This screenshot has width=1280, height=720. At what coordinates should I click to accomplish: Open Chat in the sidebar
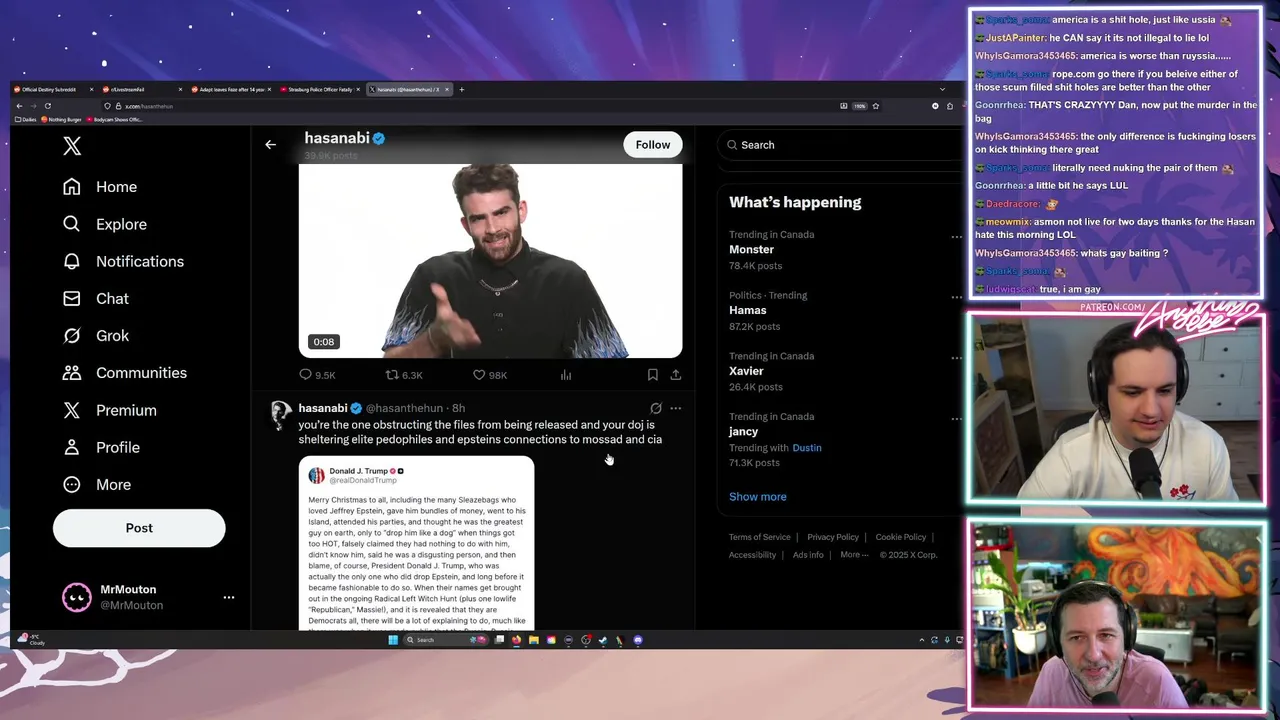(x=96, y=298)
